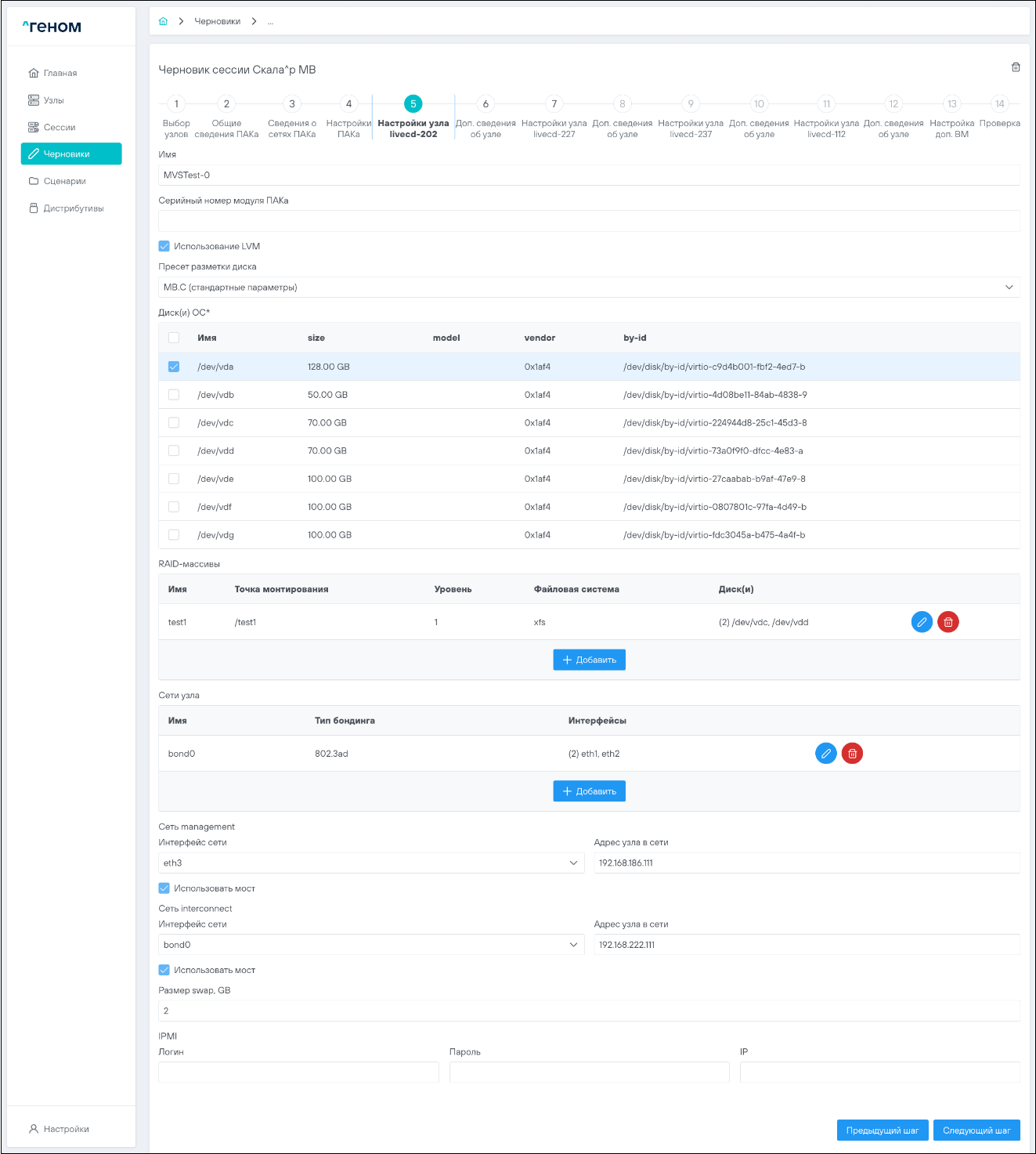Toggle the Использование LVM checkbox
Image resolution: width=1036 pixels, height=1154 pixels.
pyautogui.click(x=164, y=246)
